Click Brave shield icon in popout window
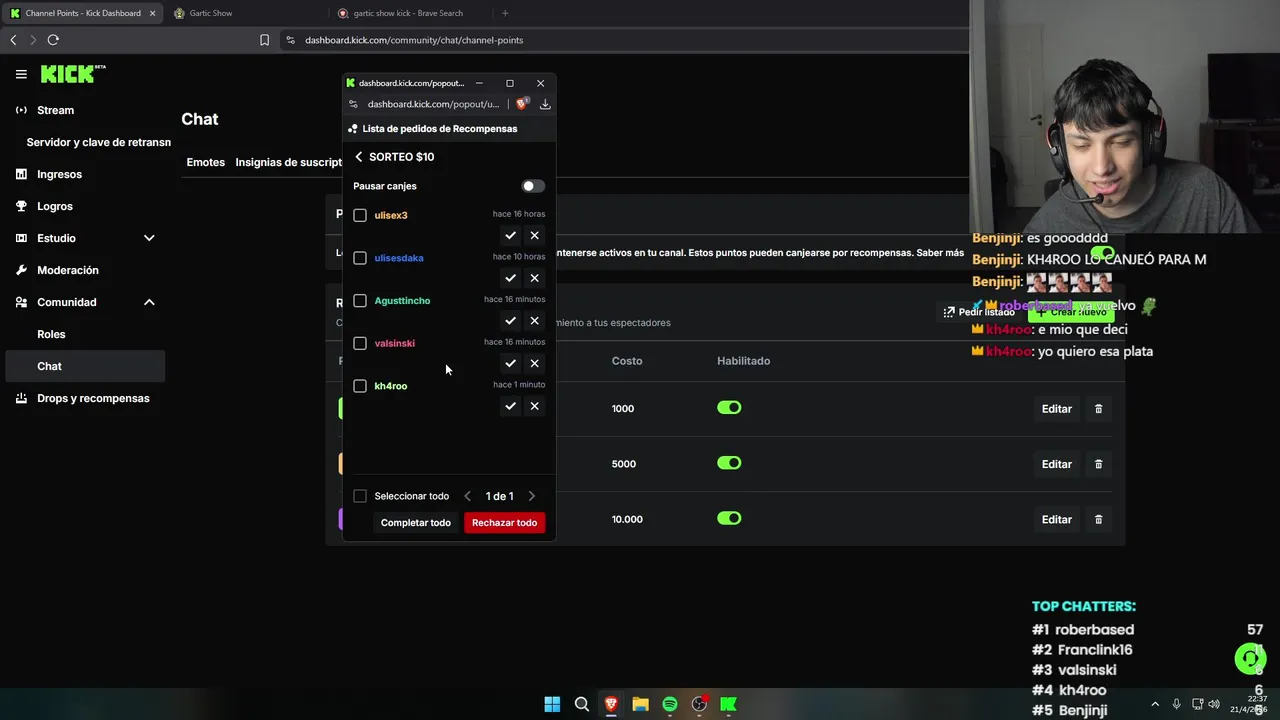This screenshot has height=720, width=1280. point(521,104)
